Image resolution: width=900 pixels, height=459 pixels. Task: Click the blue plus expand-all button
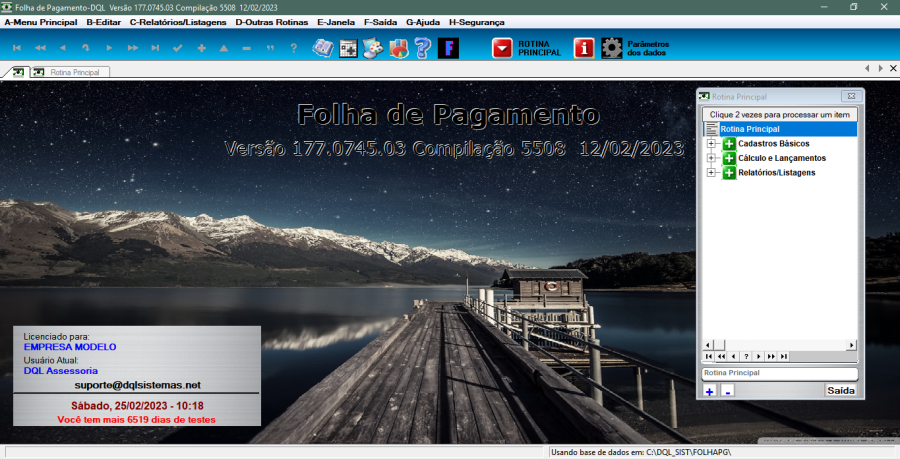pyautogui.click(x=709, y=391)
